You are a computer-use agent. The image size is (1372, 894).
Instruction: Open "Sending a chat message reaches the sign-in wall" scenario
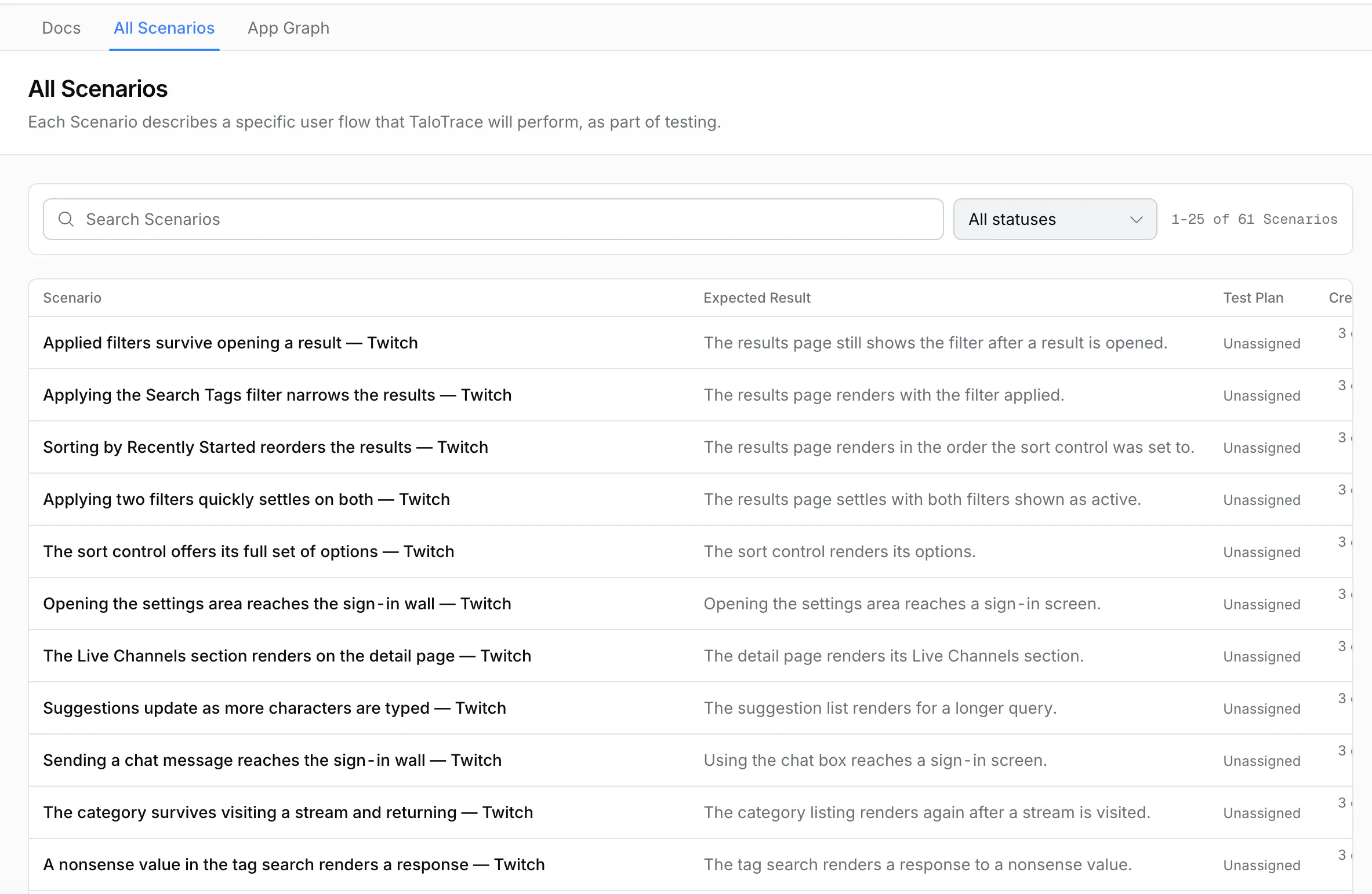point(273,760)
